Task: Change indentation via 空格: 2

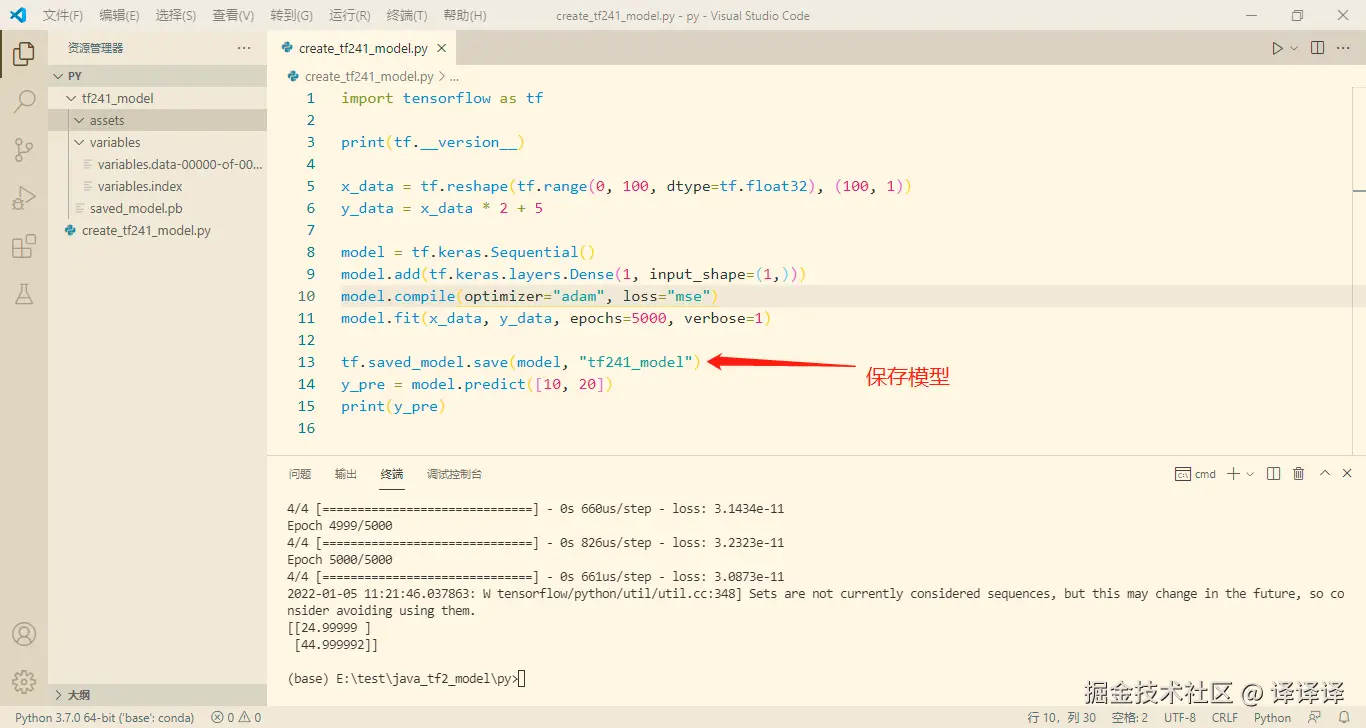Action: click(1130, 717)
